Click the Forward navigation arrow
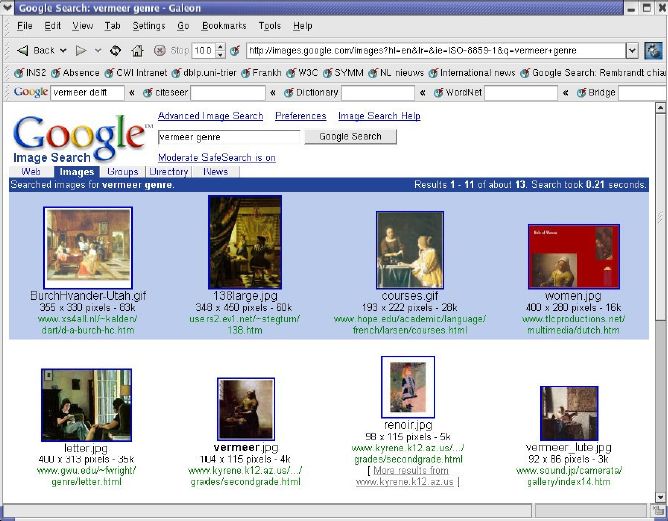 pos(81,50)
